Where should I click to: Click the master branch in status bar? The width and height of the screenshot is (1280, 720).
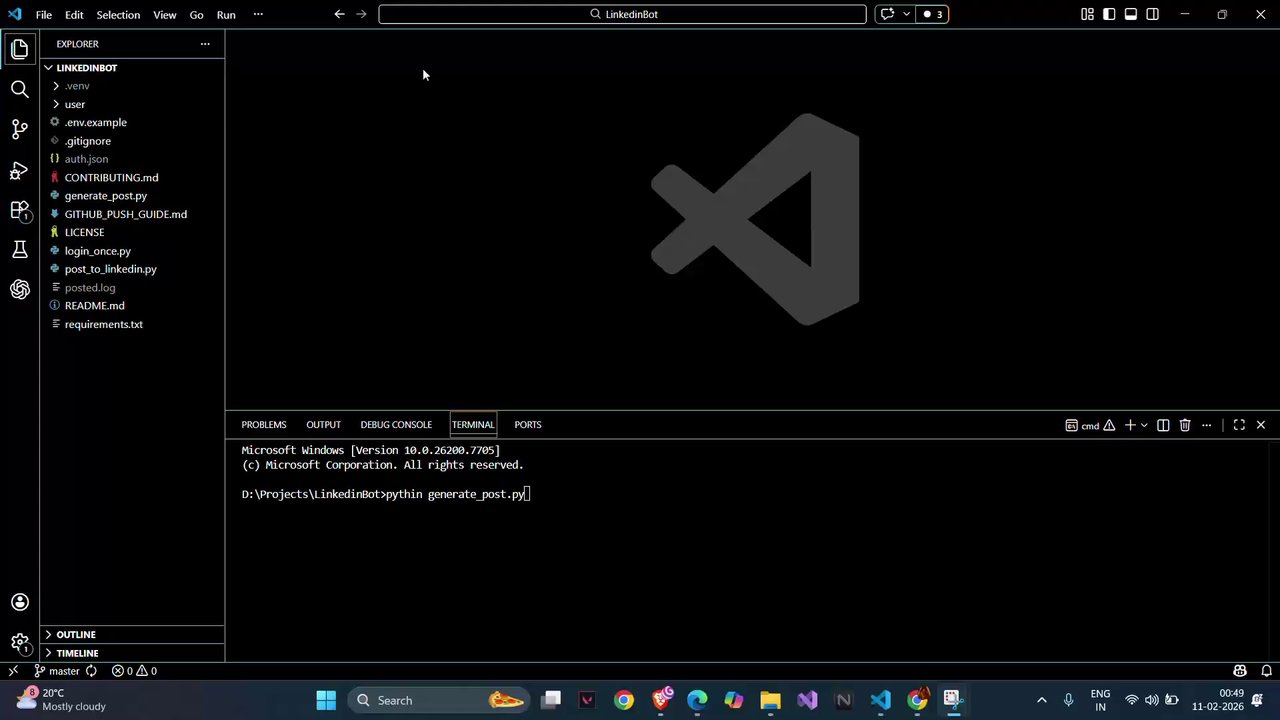click(58, 671)
